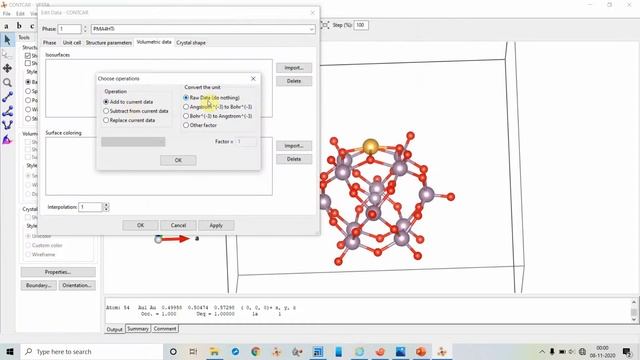
Task: Click Import for Surface coloring
Action: point(294,146)
